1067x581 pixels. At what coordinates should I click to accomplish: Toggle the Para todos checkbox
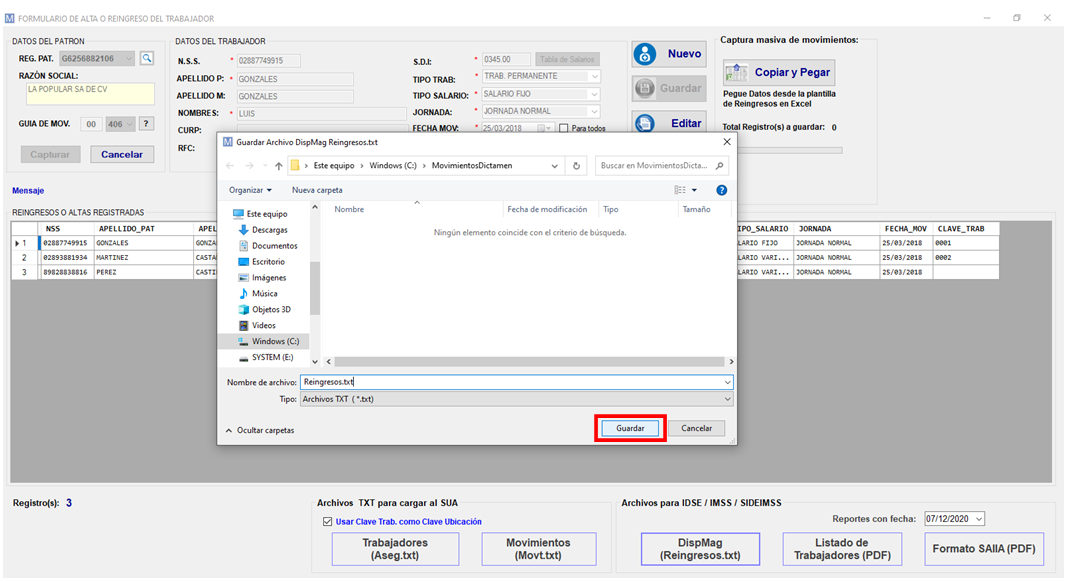click(563, 128)
